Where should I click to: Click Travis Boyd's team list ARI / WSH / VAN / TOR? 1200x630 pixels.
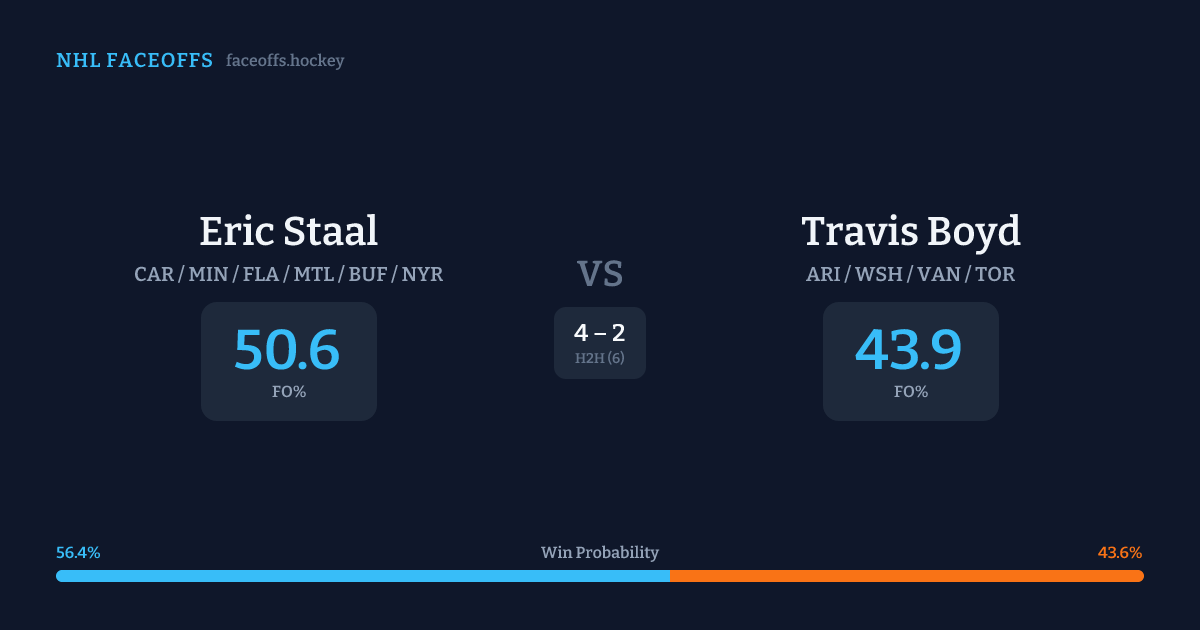[910, 274]
